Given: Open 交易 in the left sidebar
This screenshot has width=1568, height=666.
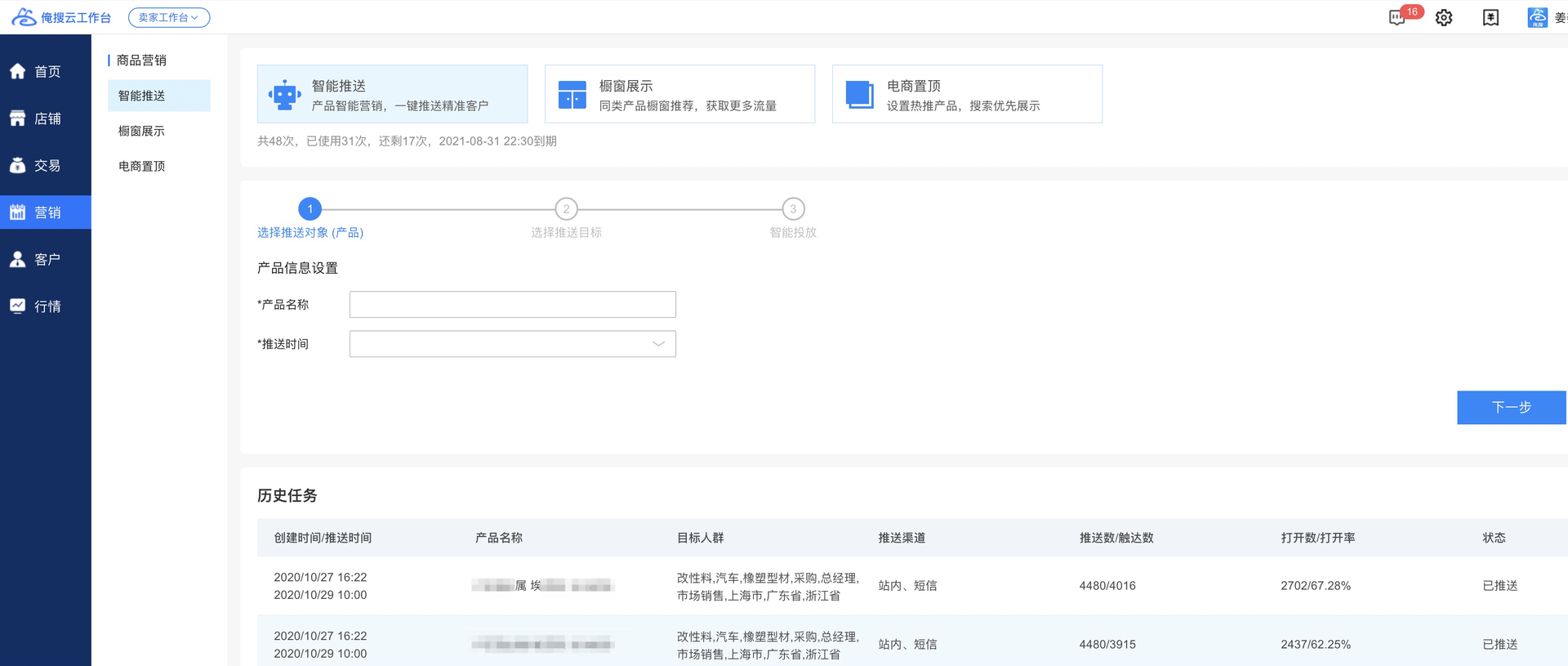Looking at the screenshot, I should 46,166.
